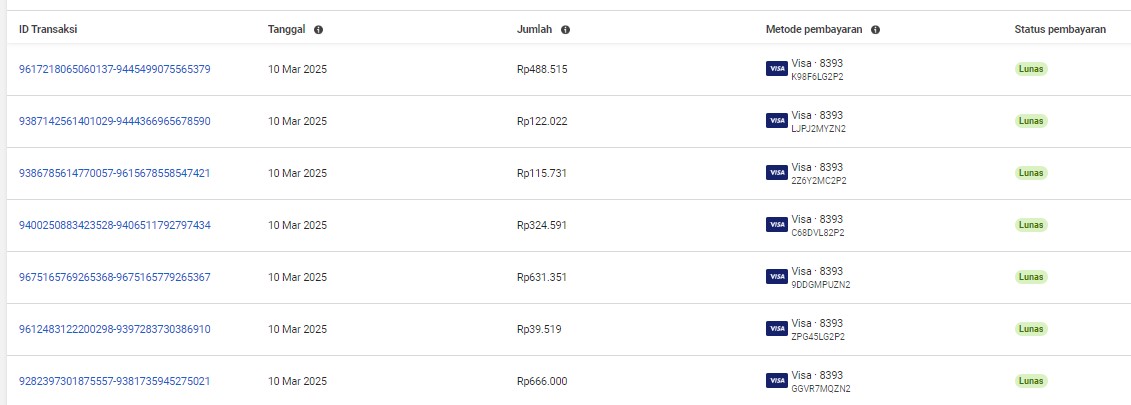
Task: Click Visa card icon for K98F6LG2P2
Action: coord(776,69)
